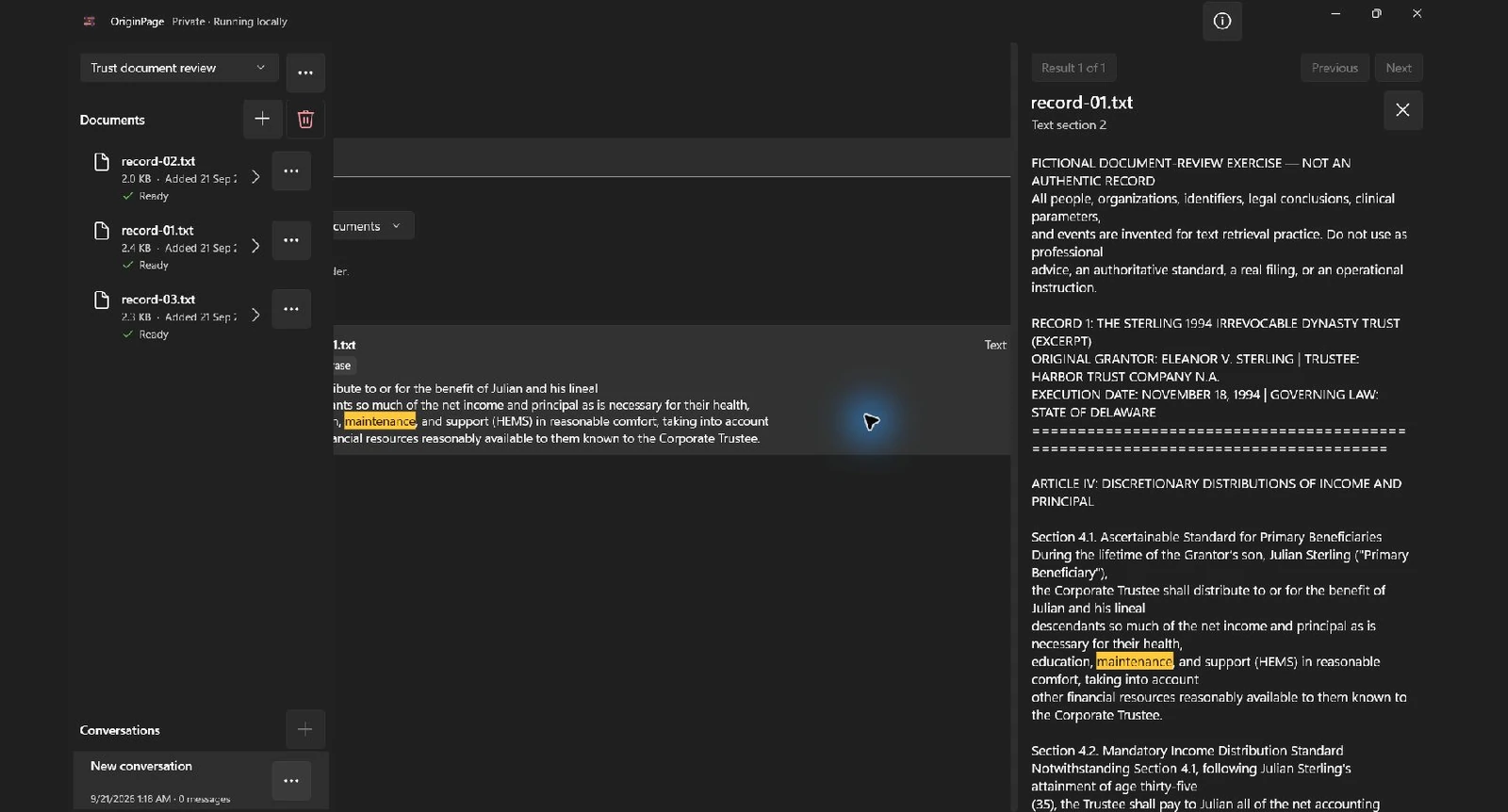Add a new document with plus icon
Viewport: 1508px width, 812px height.
pos(262,119)
